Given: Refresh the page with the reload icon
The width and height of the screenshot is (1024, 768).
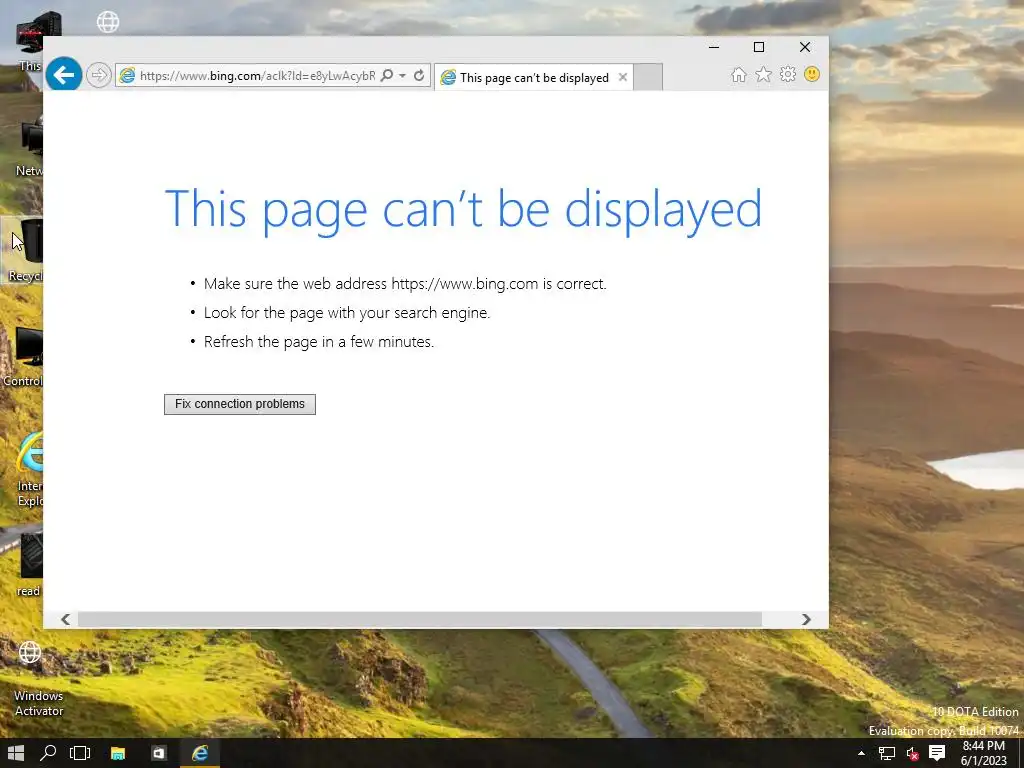Looking at the screenshot, I should (x=419, y=76).
